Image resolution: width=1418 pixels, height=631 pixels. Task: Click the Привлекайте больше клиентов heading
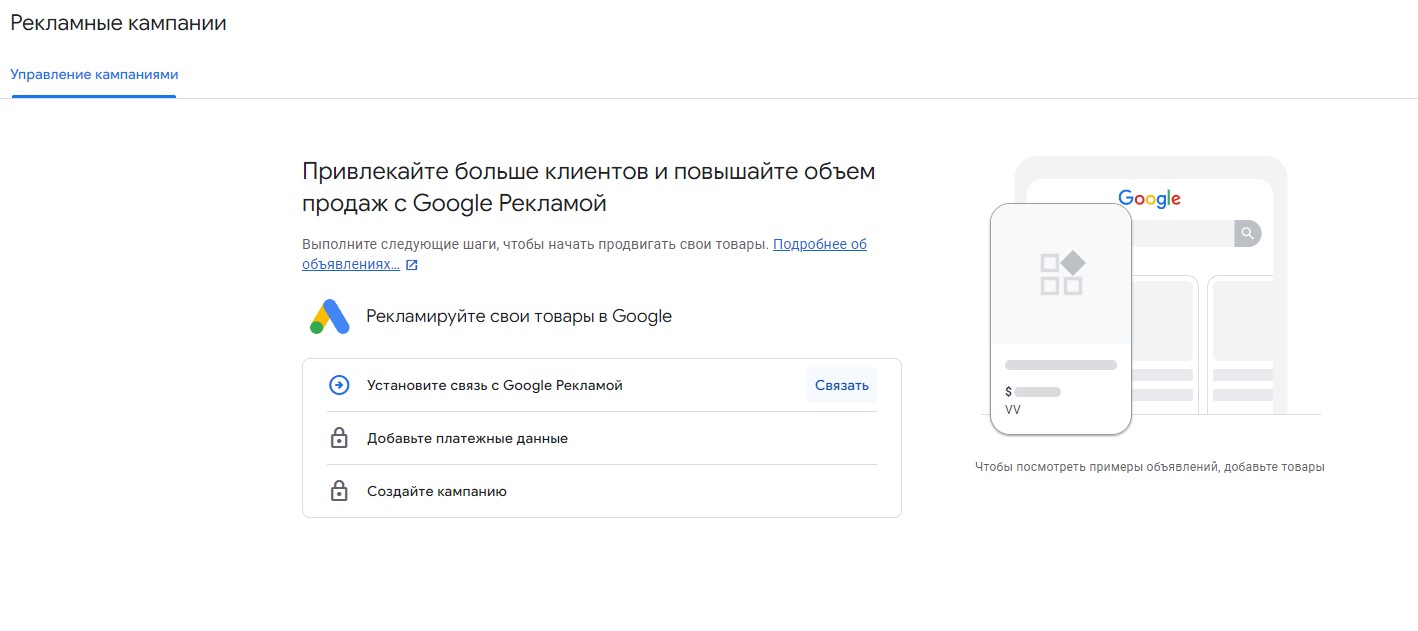click(x=588, y=187)
